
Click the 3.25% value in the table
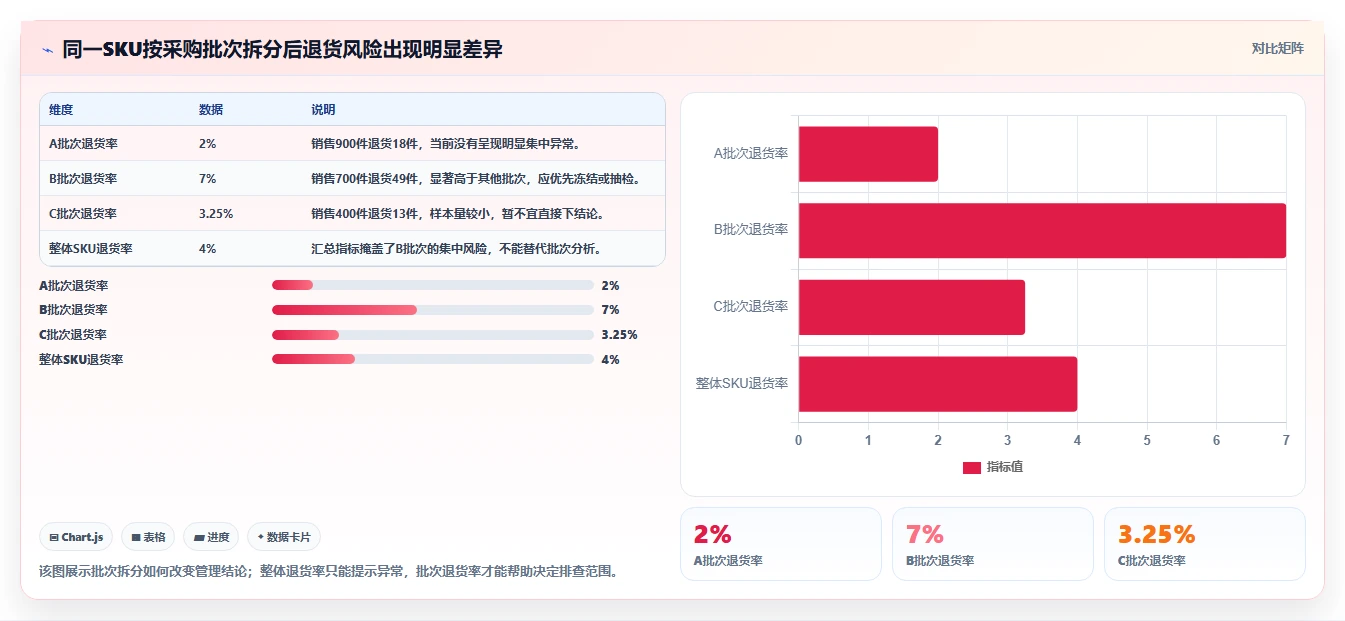point(216,214)
